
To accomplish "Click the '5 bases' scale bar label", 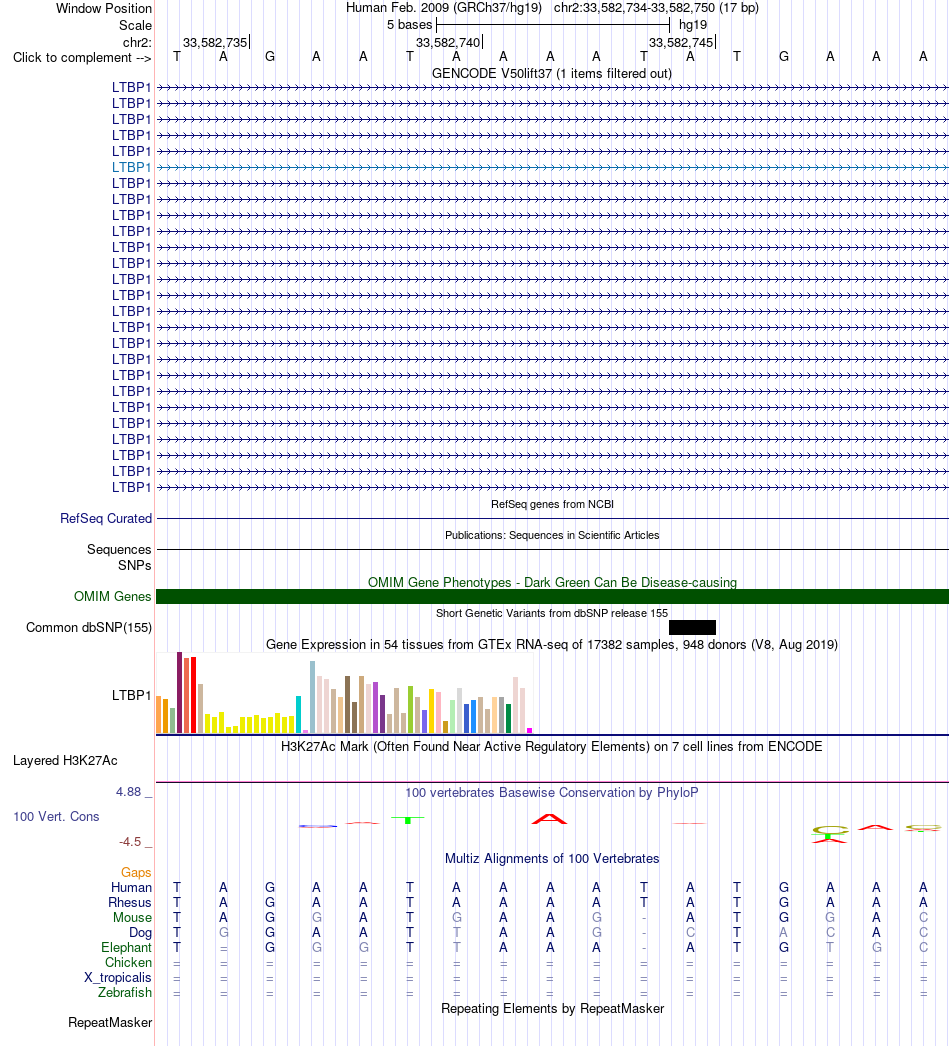I will pos(410,25).
